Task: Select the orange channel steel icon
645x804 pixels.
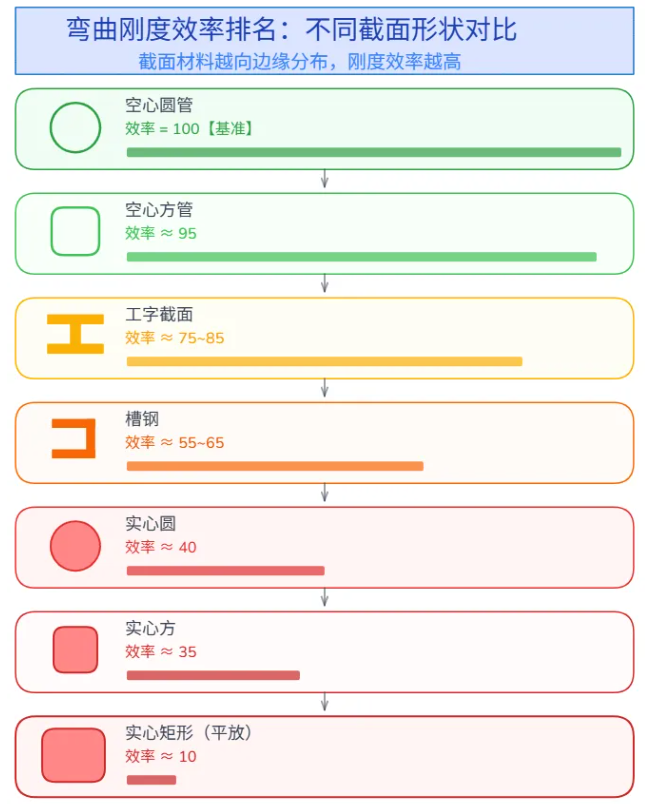Action: click(74, 438)
